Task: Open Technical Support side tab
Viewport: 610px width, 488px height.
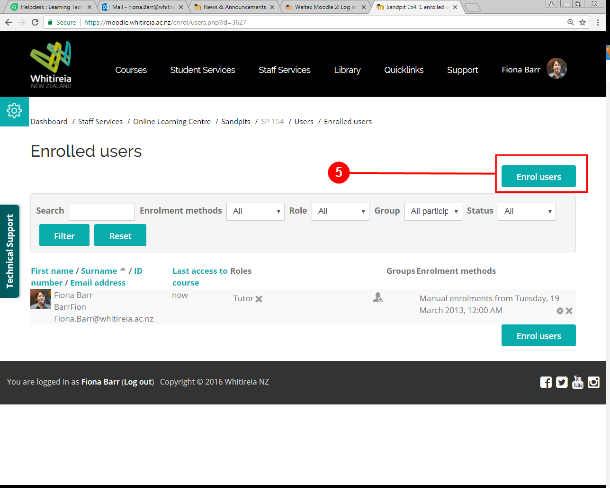Action: point(10,251)
